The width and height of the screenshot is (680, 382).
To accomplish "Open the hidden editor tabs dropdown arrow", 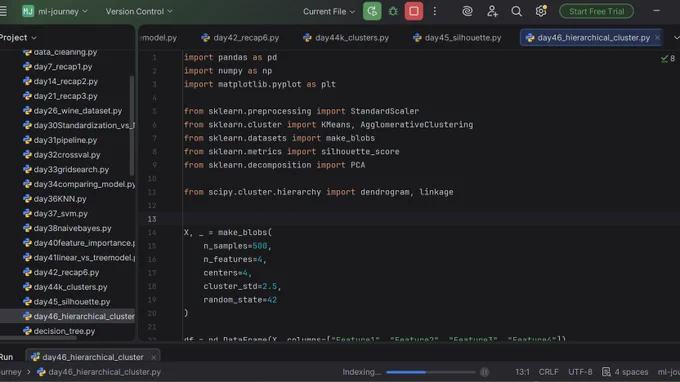I will coord(676,38).
